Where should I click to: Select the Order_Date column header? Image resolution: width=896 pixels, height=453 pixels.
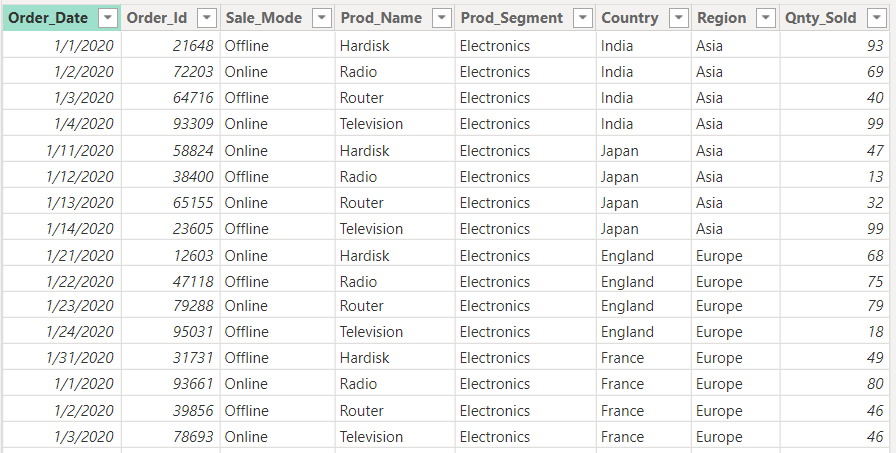[x=48, y=18]
